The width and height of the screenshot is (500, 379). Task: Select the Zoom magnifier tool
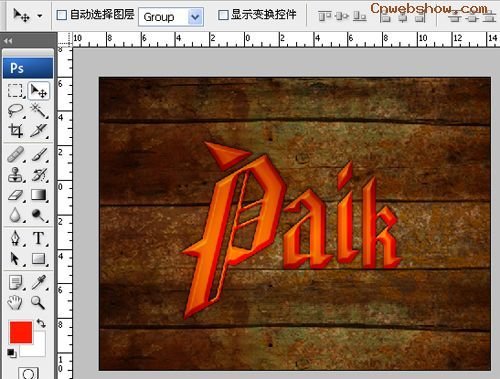click(x=38, y=303)
